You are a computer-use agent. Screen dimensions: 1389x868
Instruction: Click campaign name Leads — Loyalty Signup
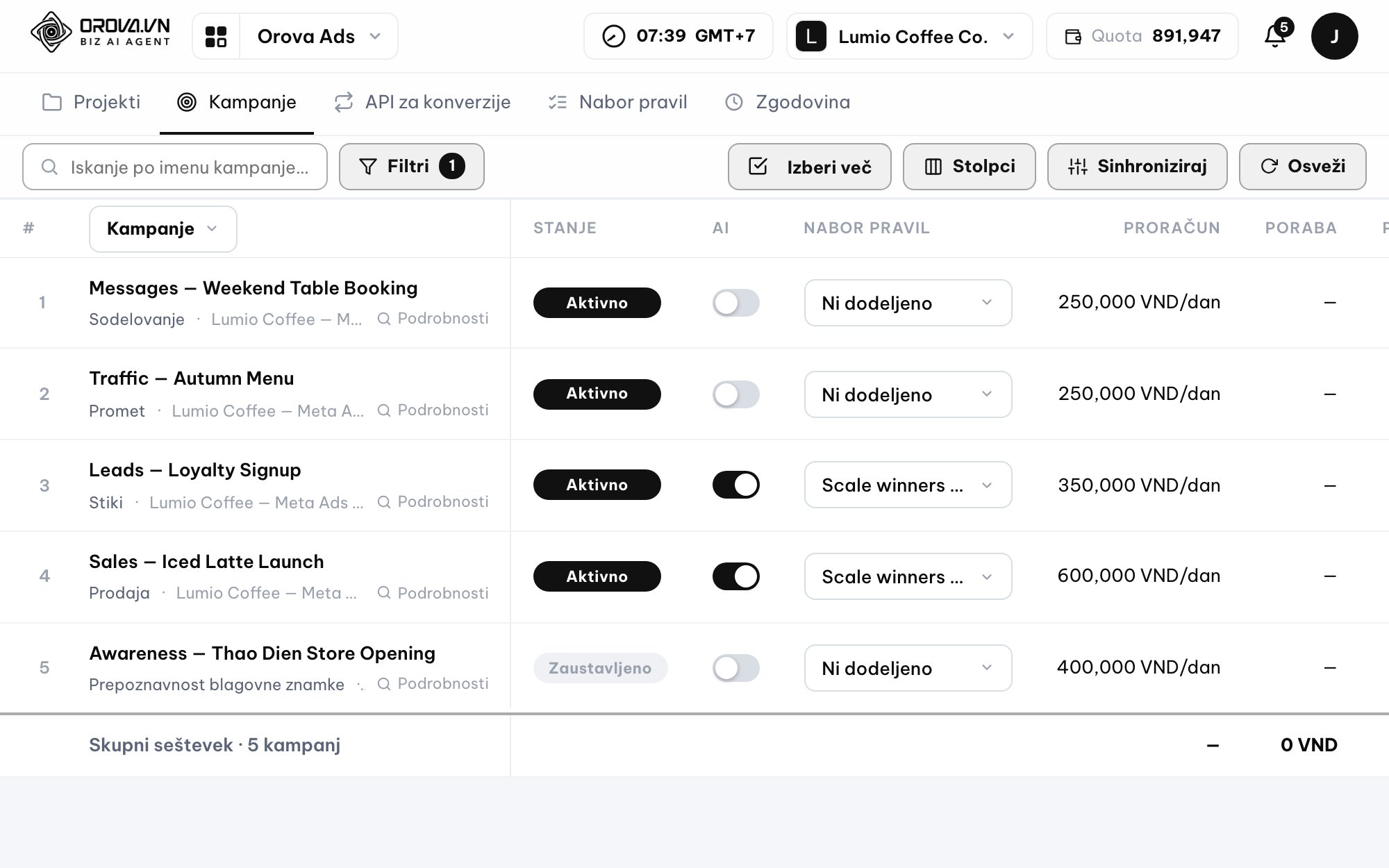(195, 470)
